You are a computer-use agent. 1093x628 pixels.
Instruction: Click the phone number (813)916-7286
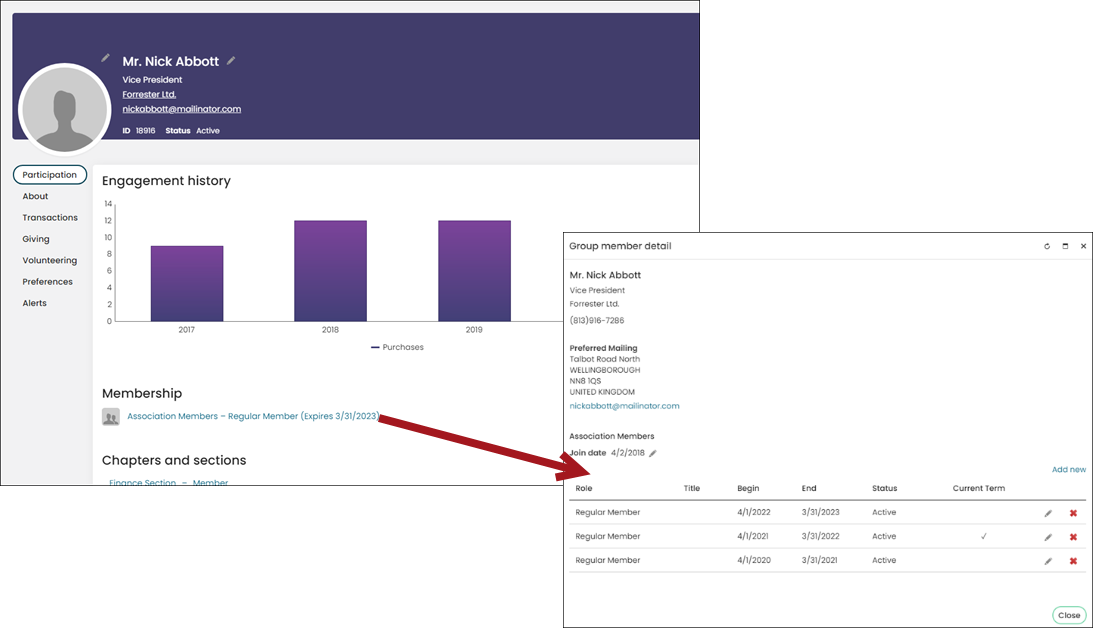(x=597, y=321)
